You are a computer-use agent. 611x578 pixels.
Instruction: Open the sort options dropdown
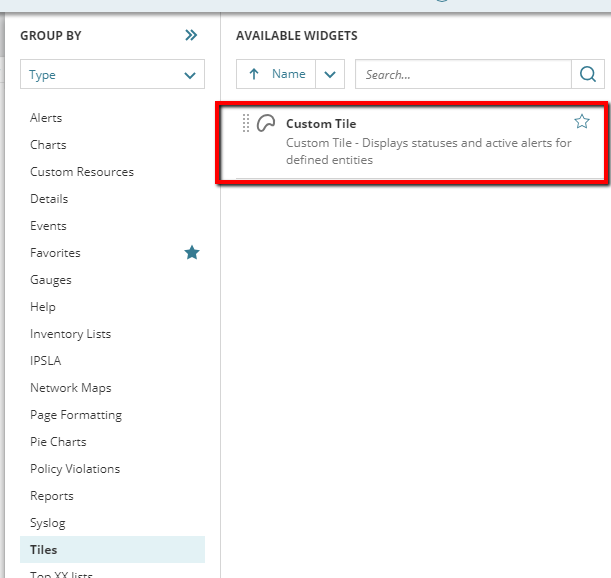click(331, 74)
